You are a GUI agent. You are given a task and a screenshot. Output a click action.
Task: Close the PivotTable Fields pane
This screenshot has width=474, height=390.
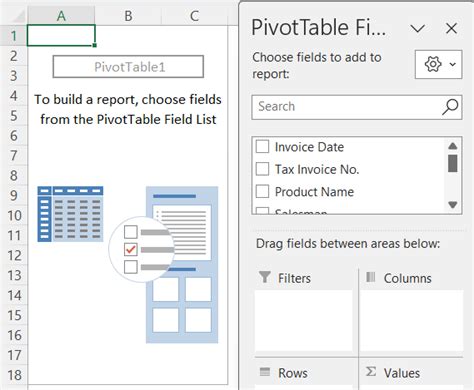(x=451, y=29)
